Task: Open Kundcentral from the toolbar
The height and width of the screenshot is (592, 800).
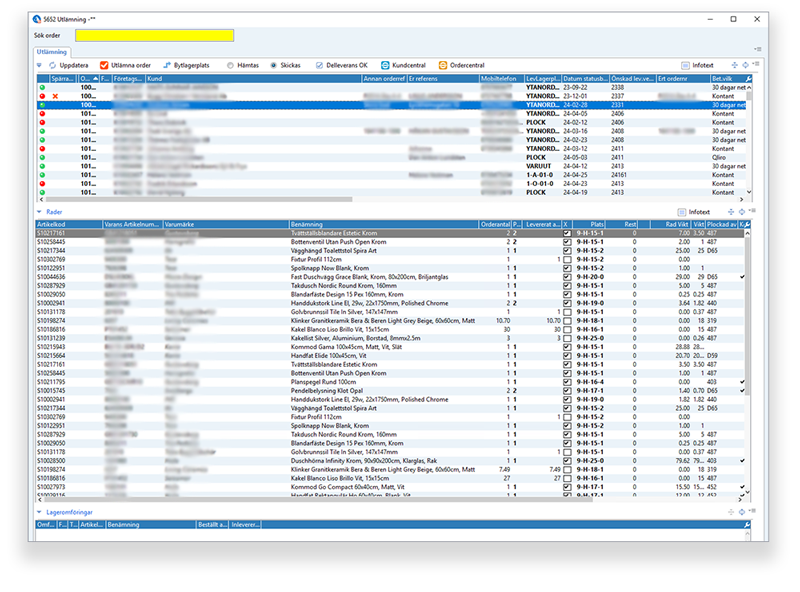Action: pyautogui.click(x=403, y=65)
